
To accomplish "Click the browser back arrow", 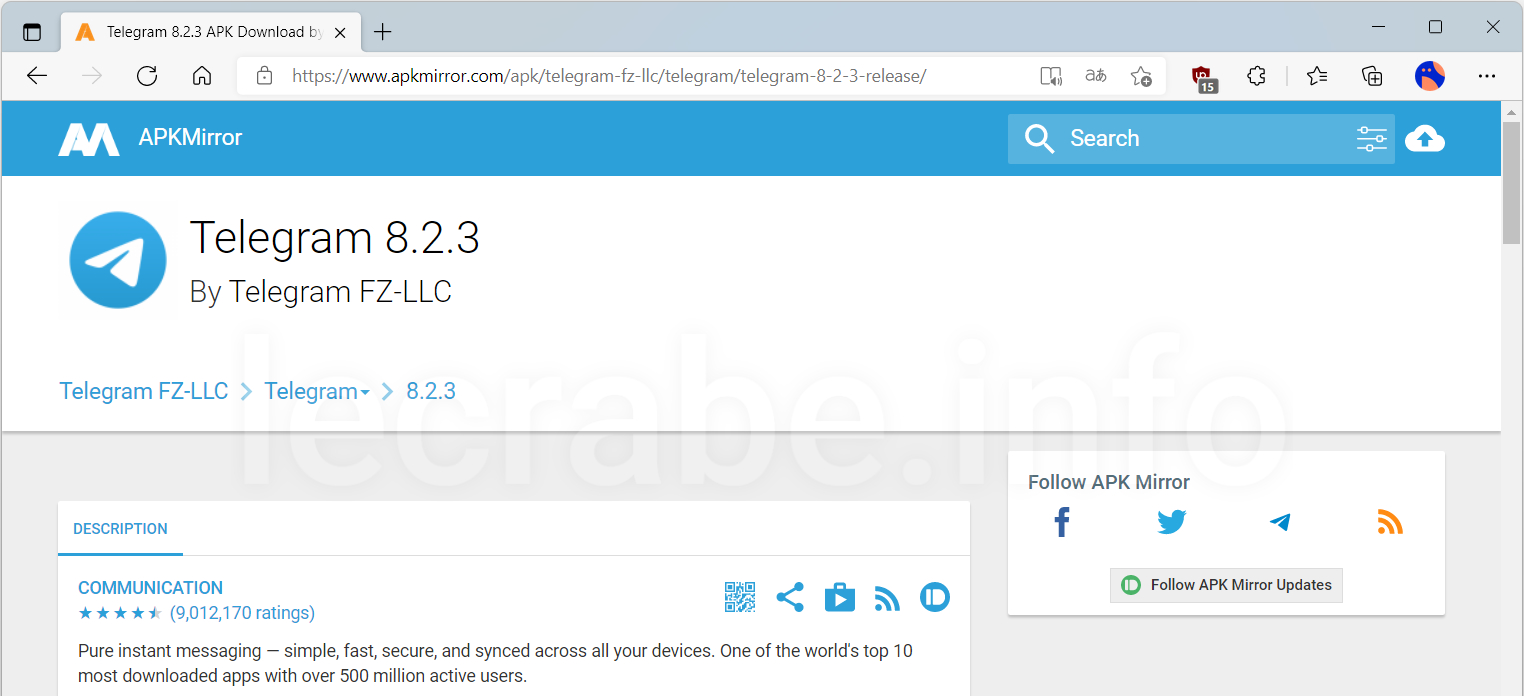I will coord(37,76).
